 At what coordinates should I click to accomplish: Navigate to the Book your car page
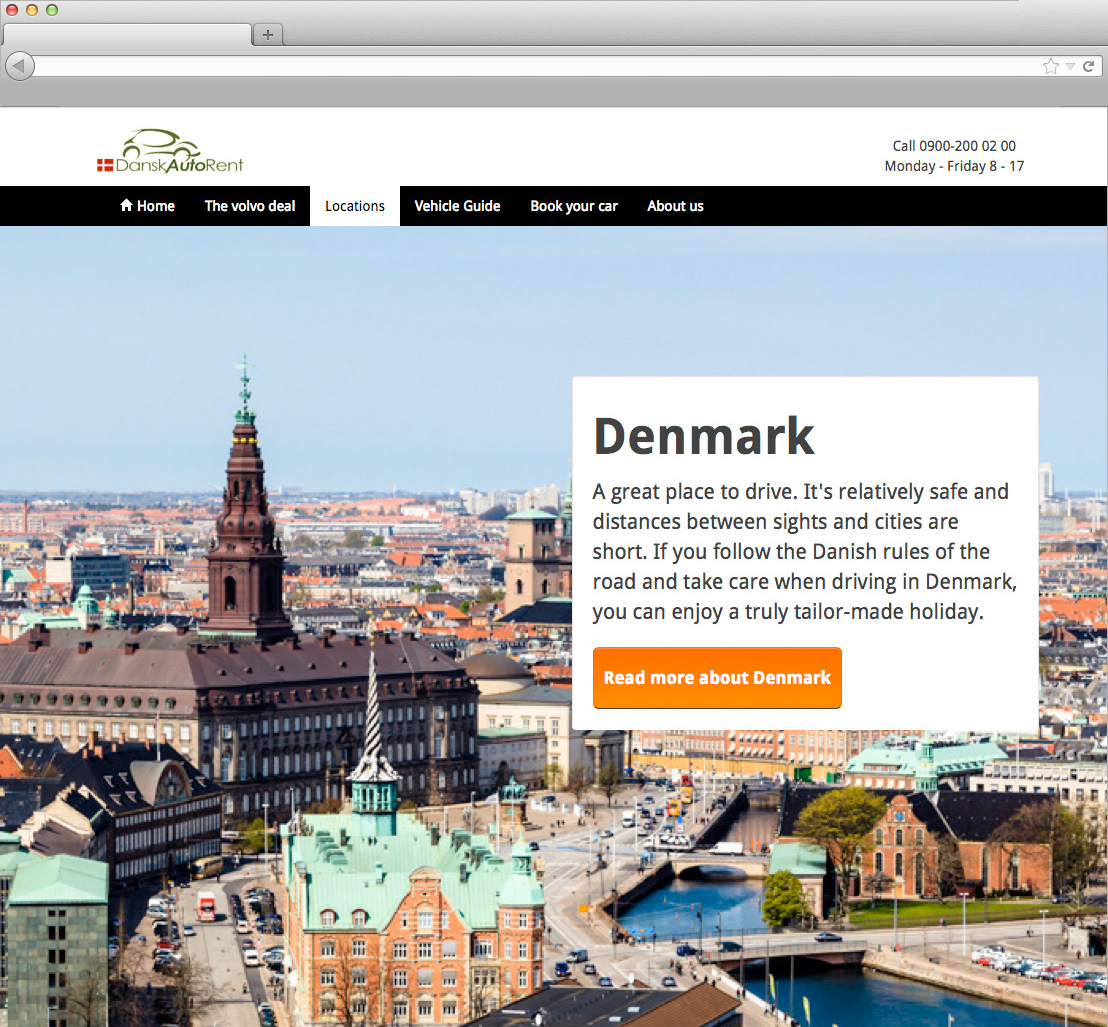click(574, 206)
